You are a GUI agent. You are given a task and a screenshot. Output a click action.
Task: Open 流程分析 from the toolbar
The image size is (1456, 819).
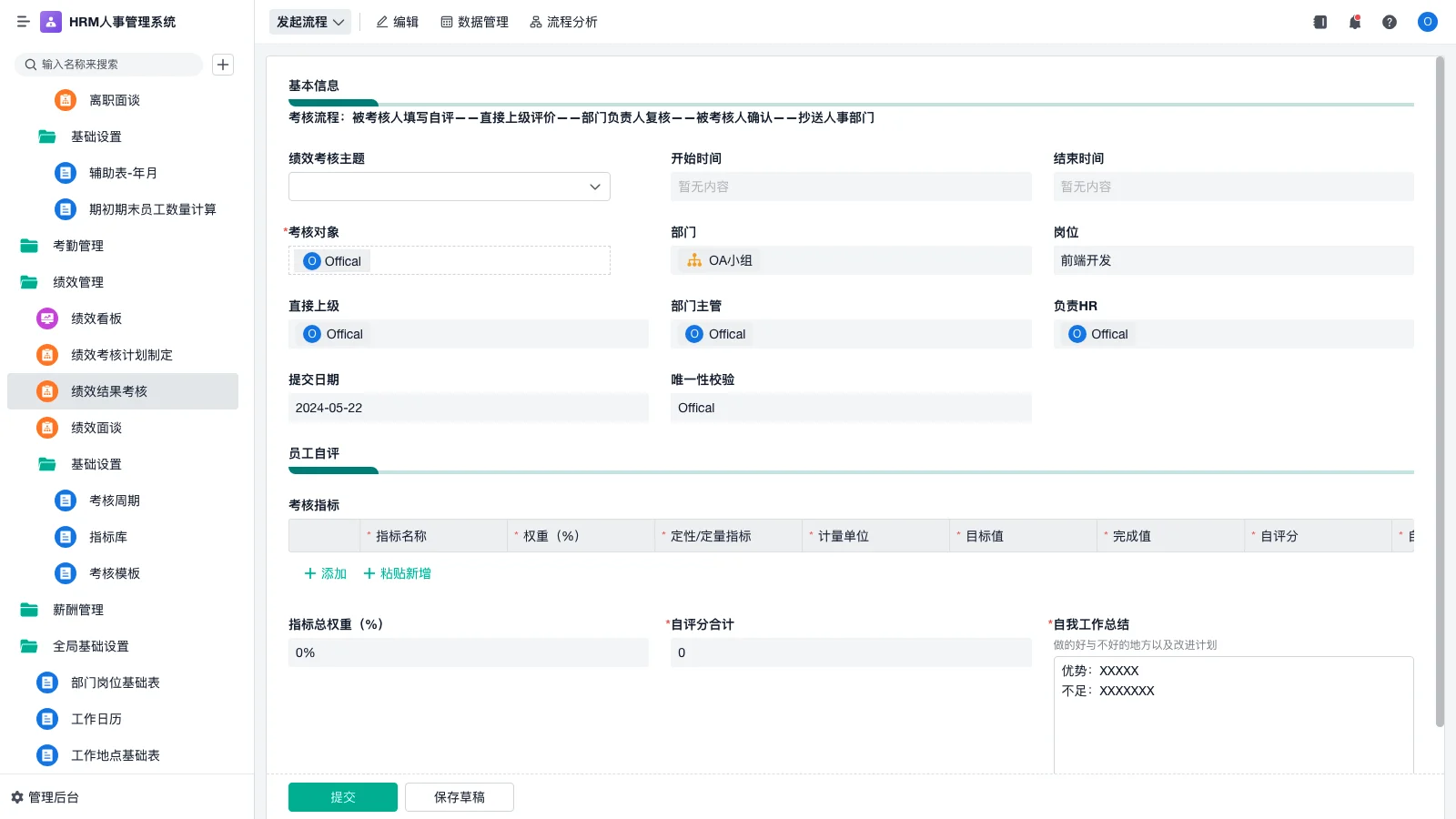coord(563,21)
